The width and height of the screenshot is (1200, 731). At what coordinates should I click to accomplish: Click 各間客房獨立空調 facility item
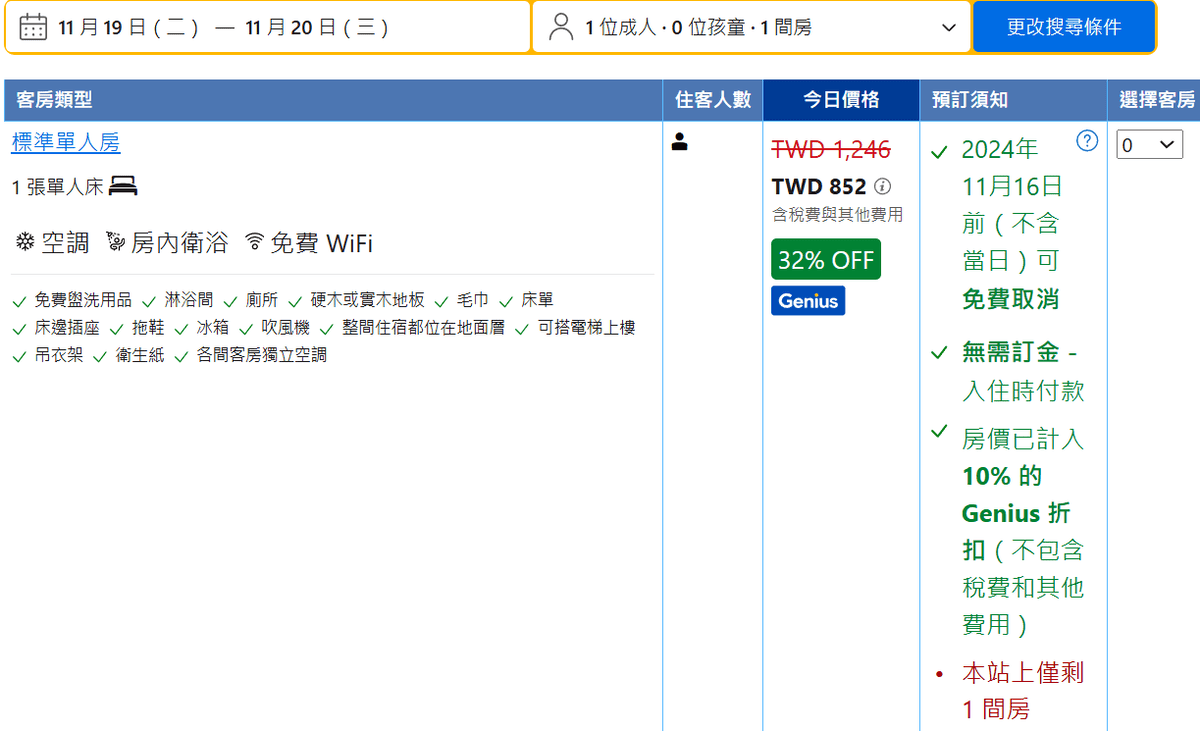point(262,355)
